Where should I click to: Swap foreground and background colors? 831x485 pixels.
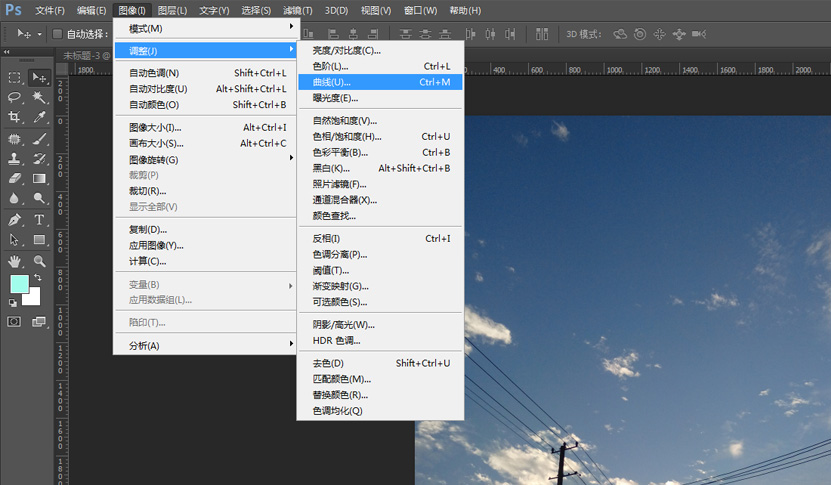(x=38, y=277)
